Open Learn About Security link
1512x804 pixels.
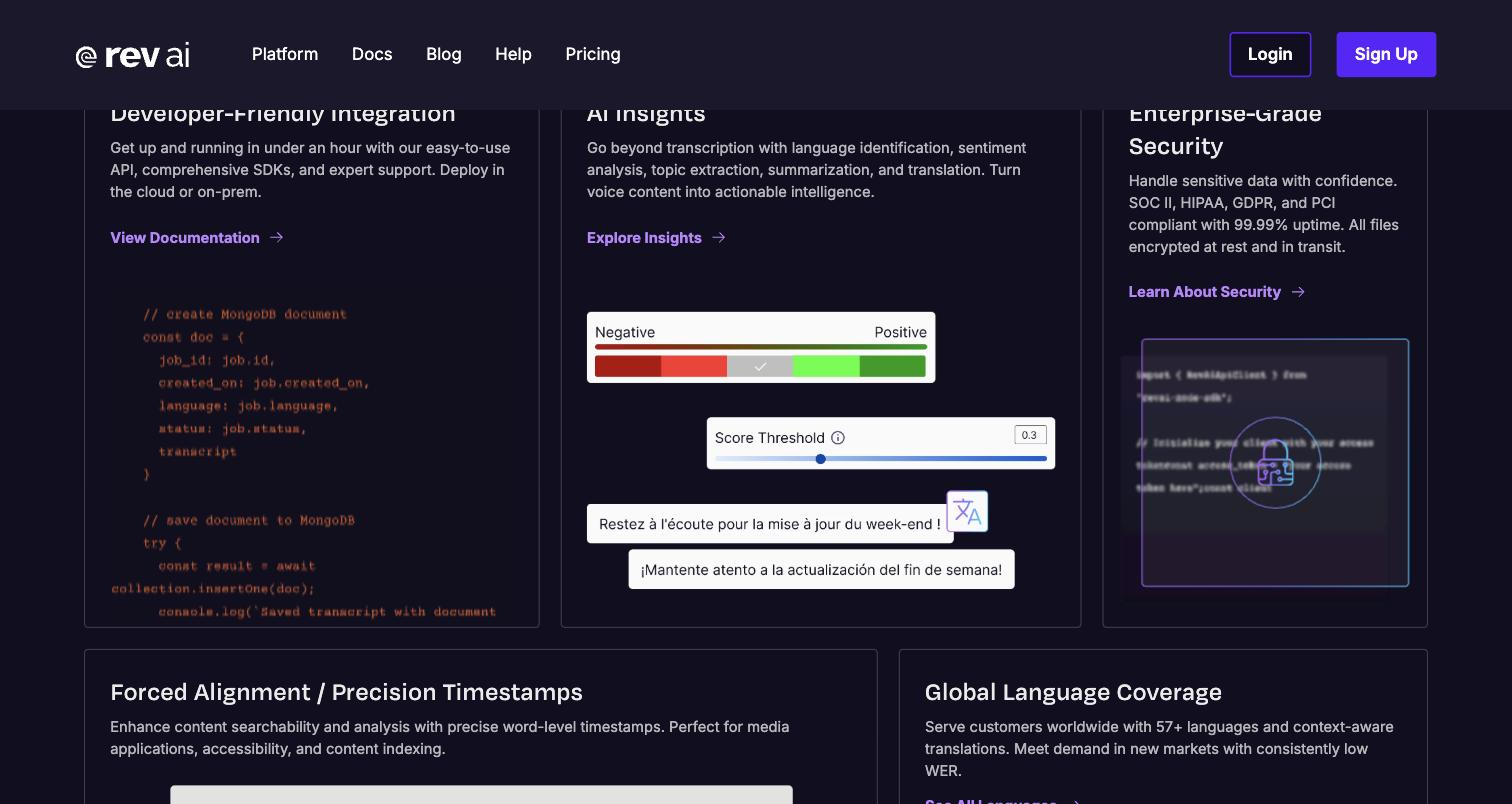point(1205,291)
